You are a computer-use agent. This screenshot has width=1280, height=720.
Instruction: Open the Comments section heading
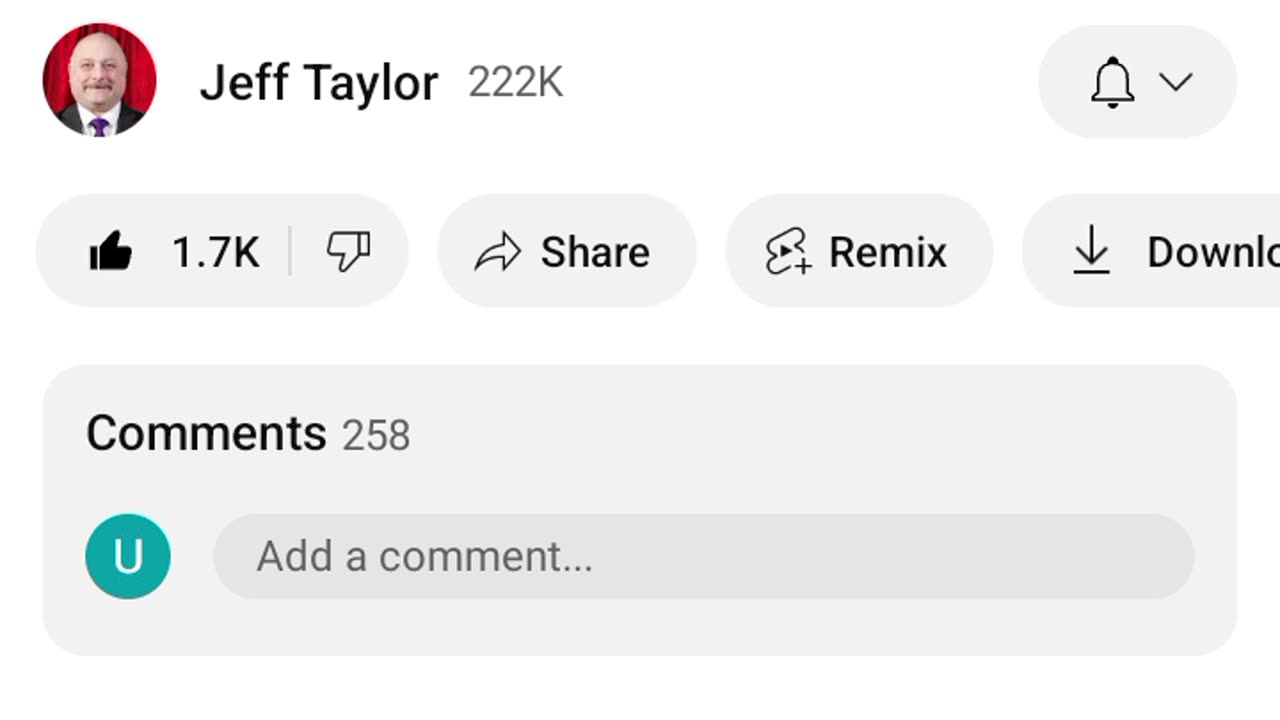click(206, 434)
